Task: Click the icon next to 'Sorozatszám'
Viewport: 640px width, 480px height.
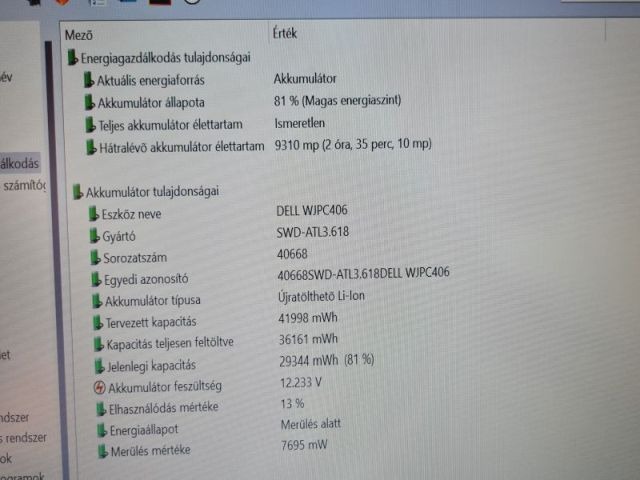Action: pyautogui.click(x=96, y=258)
